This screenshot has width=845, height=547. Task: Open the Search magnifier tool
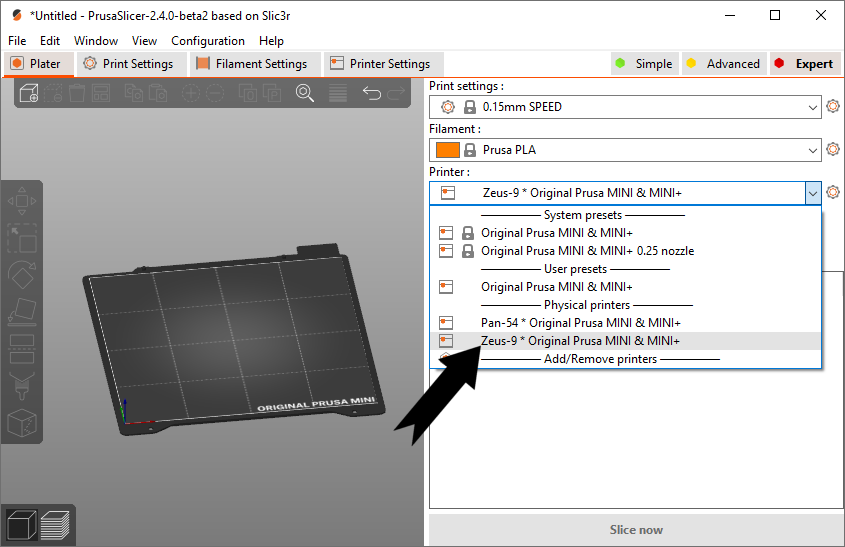coord(304,93)
